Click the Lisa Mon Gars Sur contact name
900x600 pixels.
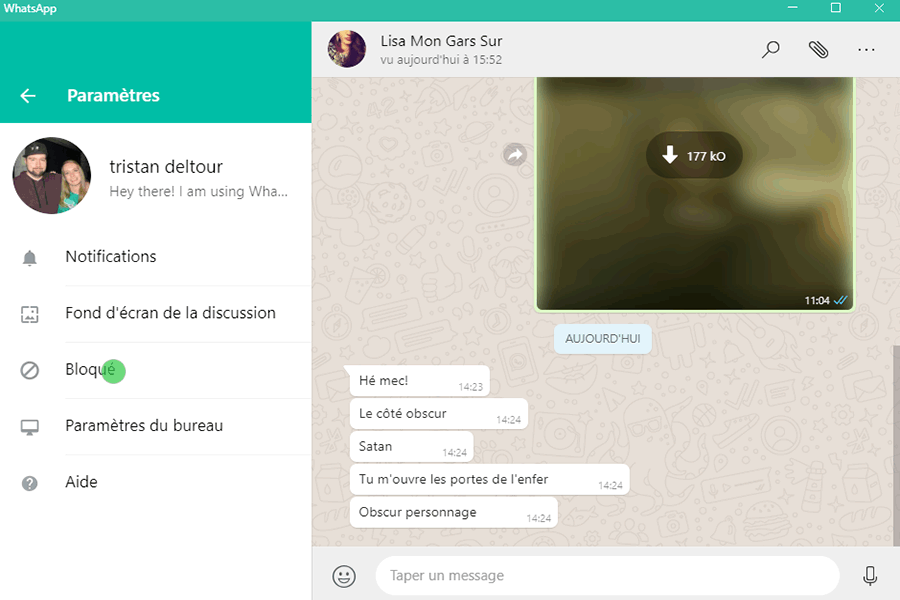pos(441,41)
